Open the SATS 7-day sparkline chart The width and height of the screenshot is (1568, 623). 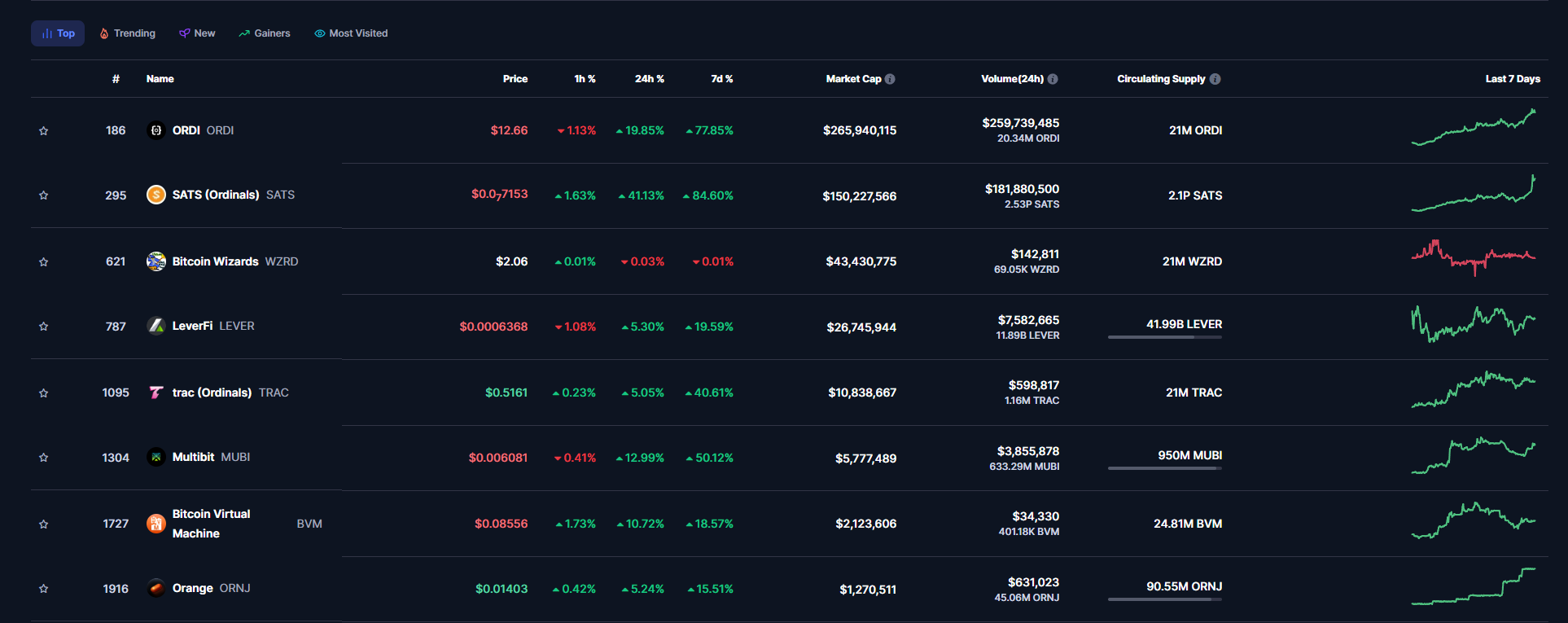pos(1473,195)
